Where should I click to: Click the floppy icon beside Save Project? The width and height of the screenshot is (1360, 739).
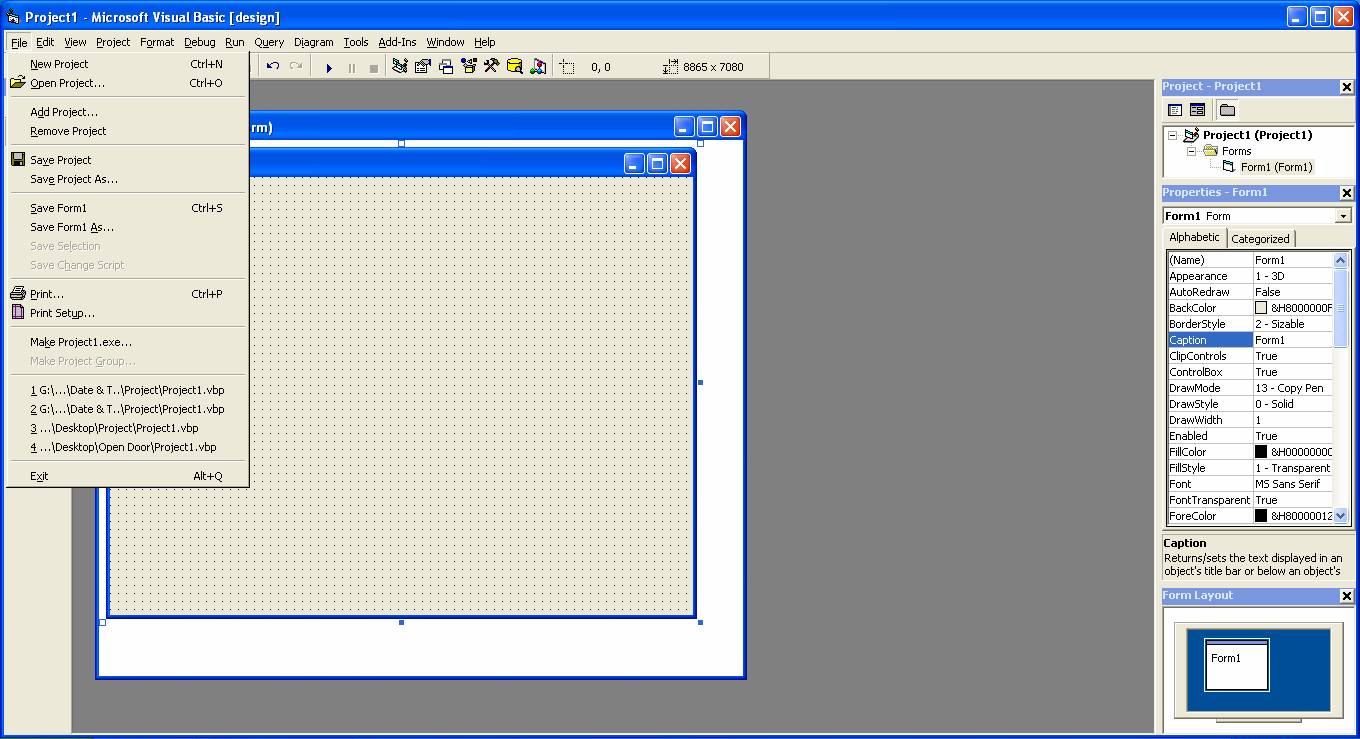click(x=17, y=159)
